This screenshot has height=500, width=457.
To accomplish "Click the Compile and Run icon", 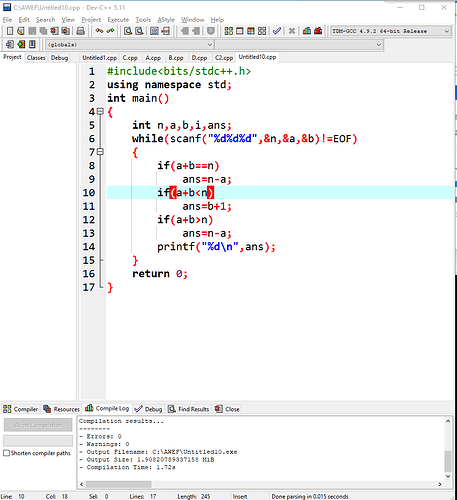I will pyautogui.click(x=251, y=31).
